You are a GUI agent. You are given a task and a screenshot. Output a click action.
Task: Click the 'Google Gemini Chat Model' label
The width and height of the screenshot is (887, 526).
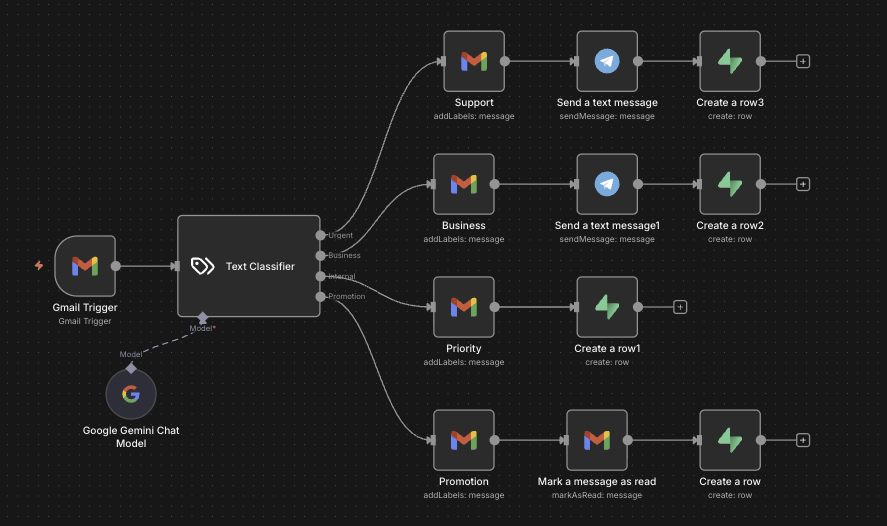pos(131,437)
